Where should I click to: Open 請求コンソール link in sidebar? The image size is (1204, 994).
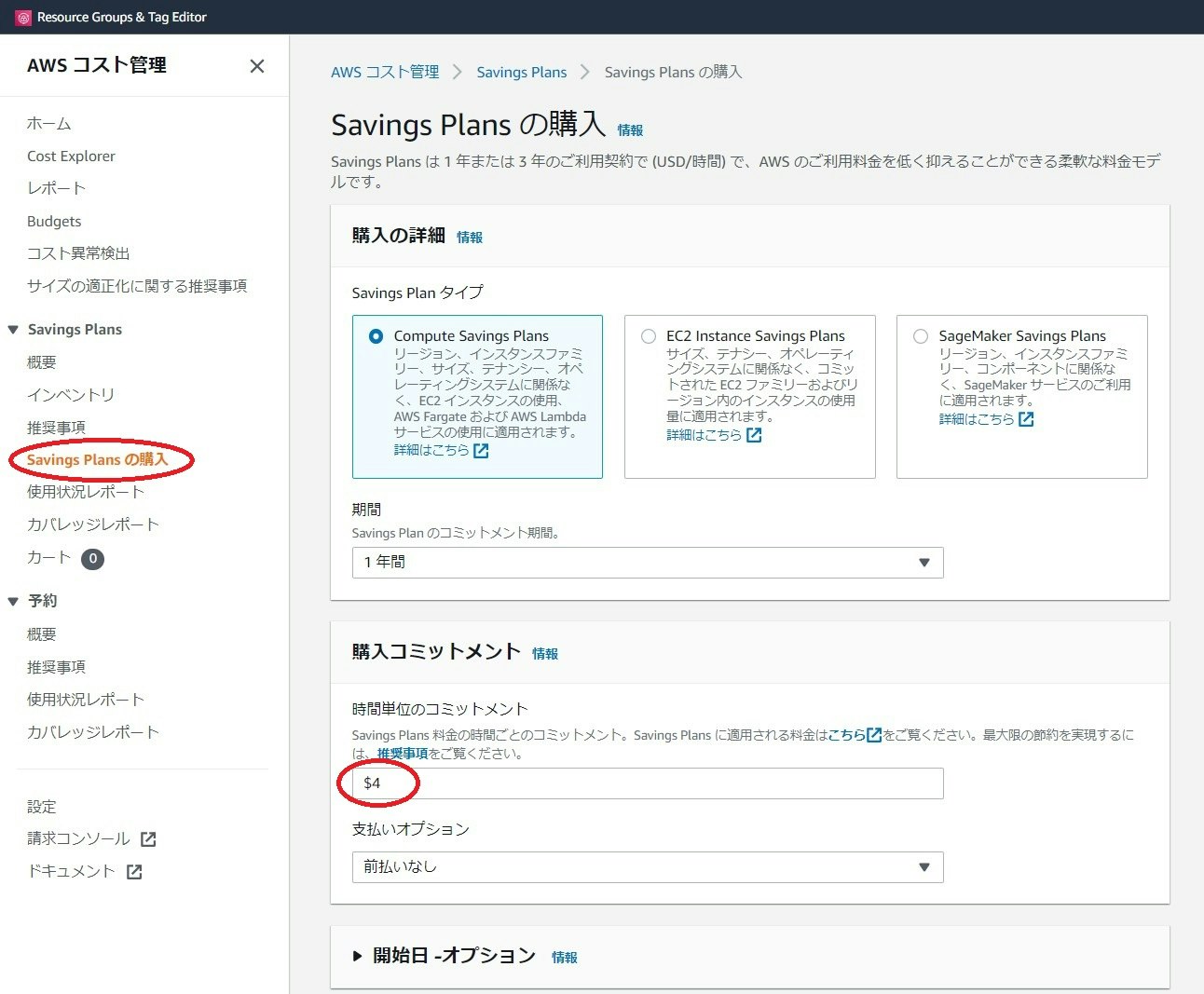(78, 839)
